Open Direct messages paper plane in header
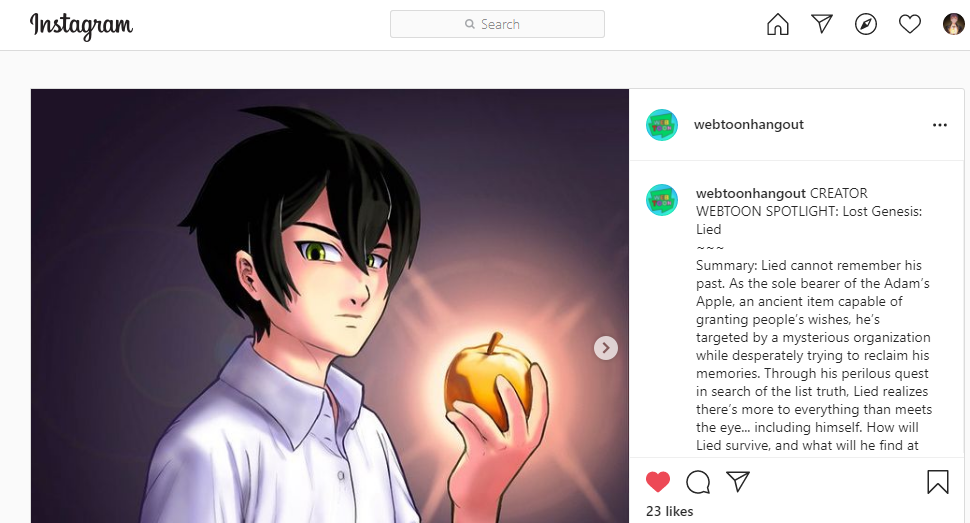 point(822,24)
